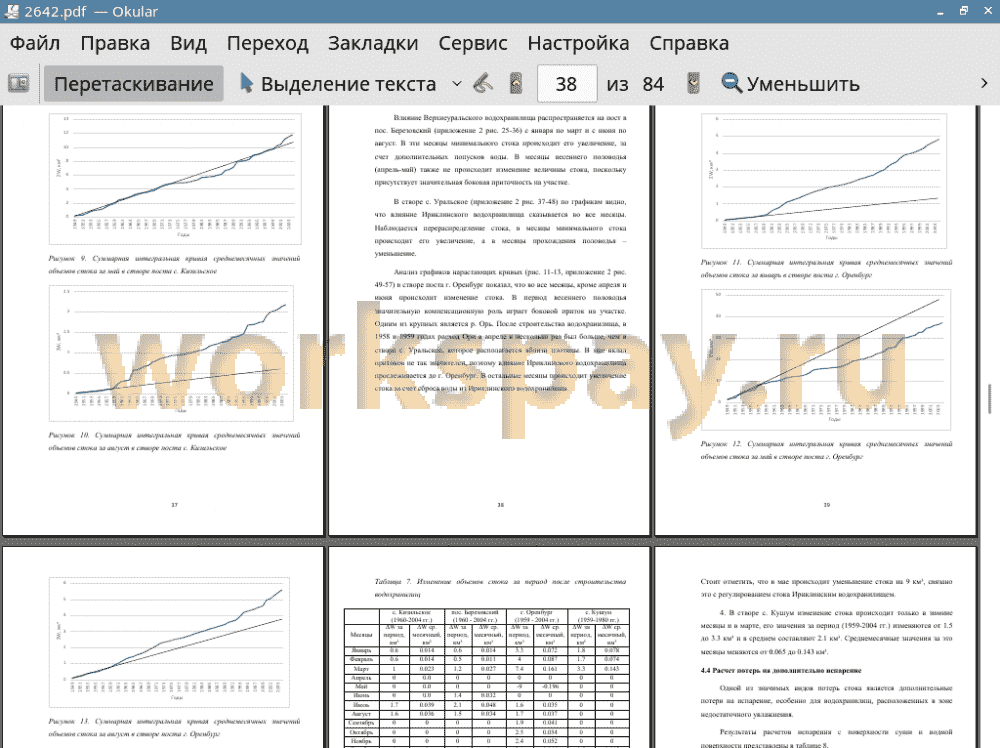1000x748 pixels.
Task: Restore the Okular window size
Action: point(964,11)
